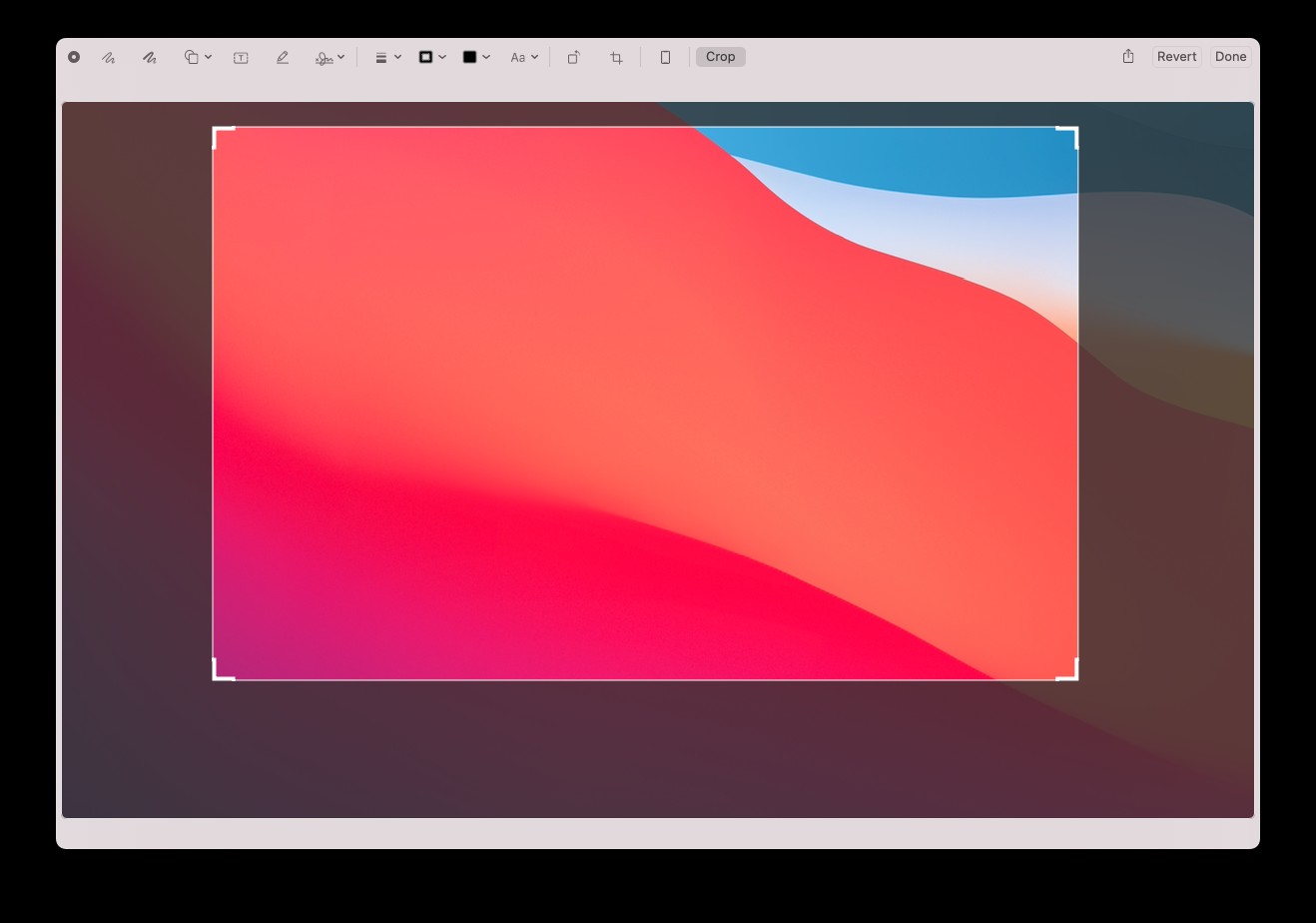Open the Share menu
Viewport: 1316px width, 923px height.
[1128, 57]
